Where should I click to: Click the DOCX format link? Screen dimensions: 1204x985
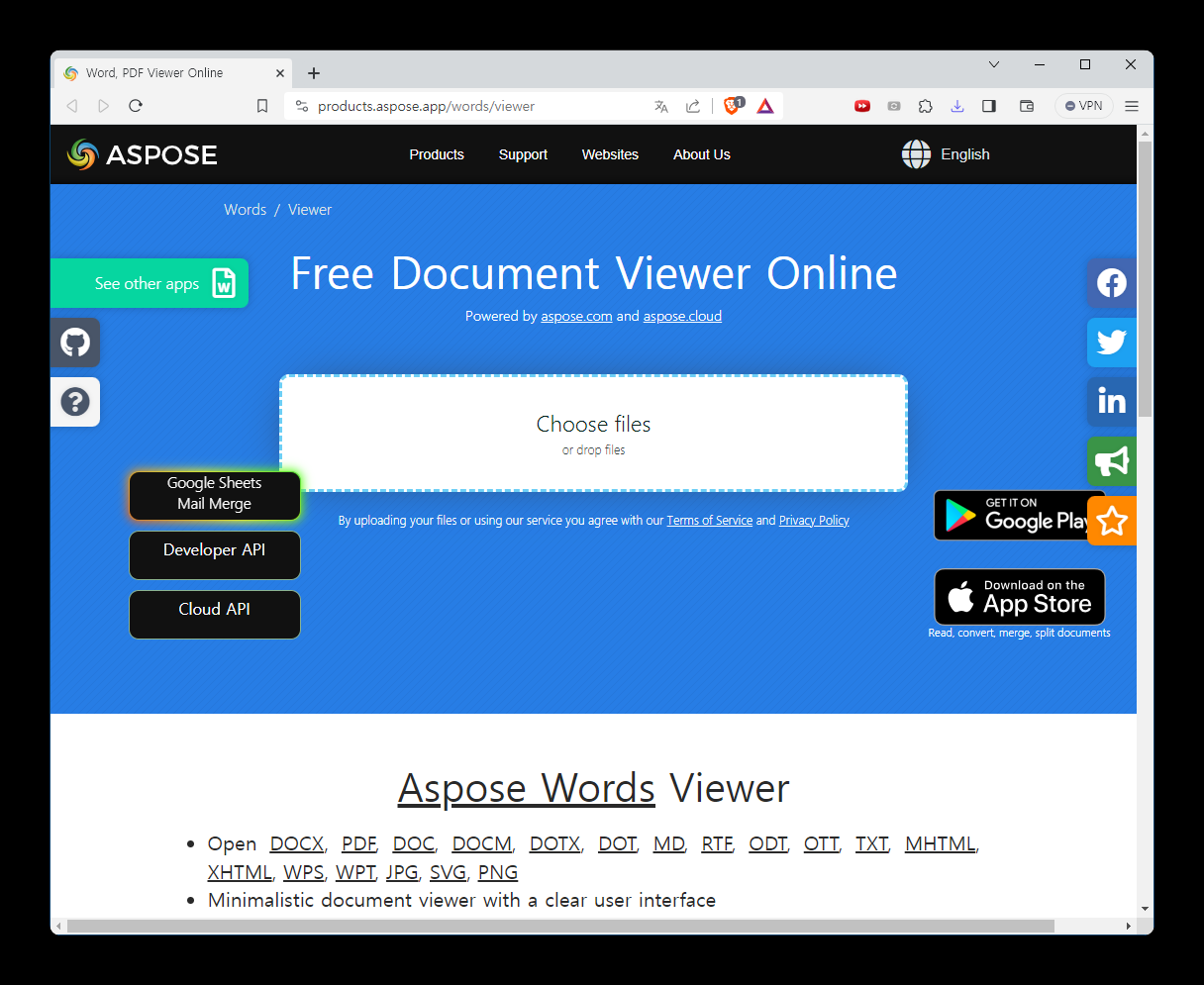[297, 844]
